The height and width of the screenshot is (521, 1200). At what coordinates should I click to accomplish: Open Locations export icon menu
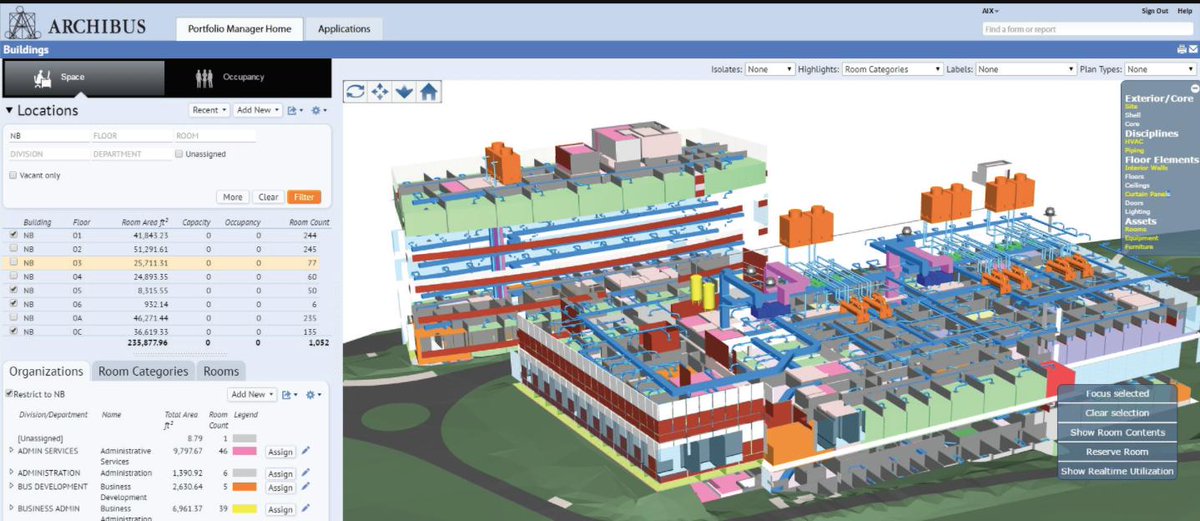coord(294,110)
